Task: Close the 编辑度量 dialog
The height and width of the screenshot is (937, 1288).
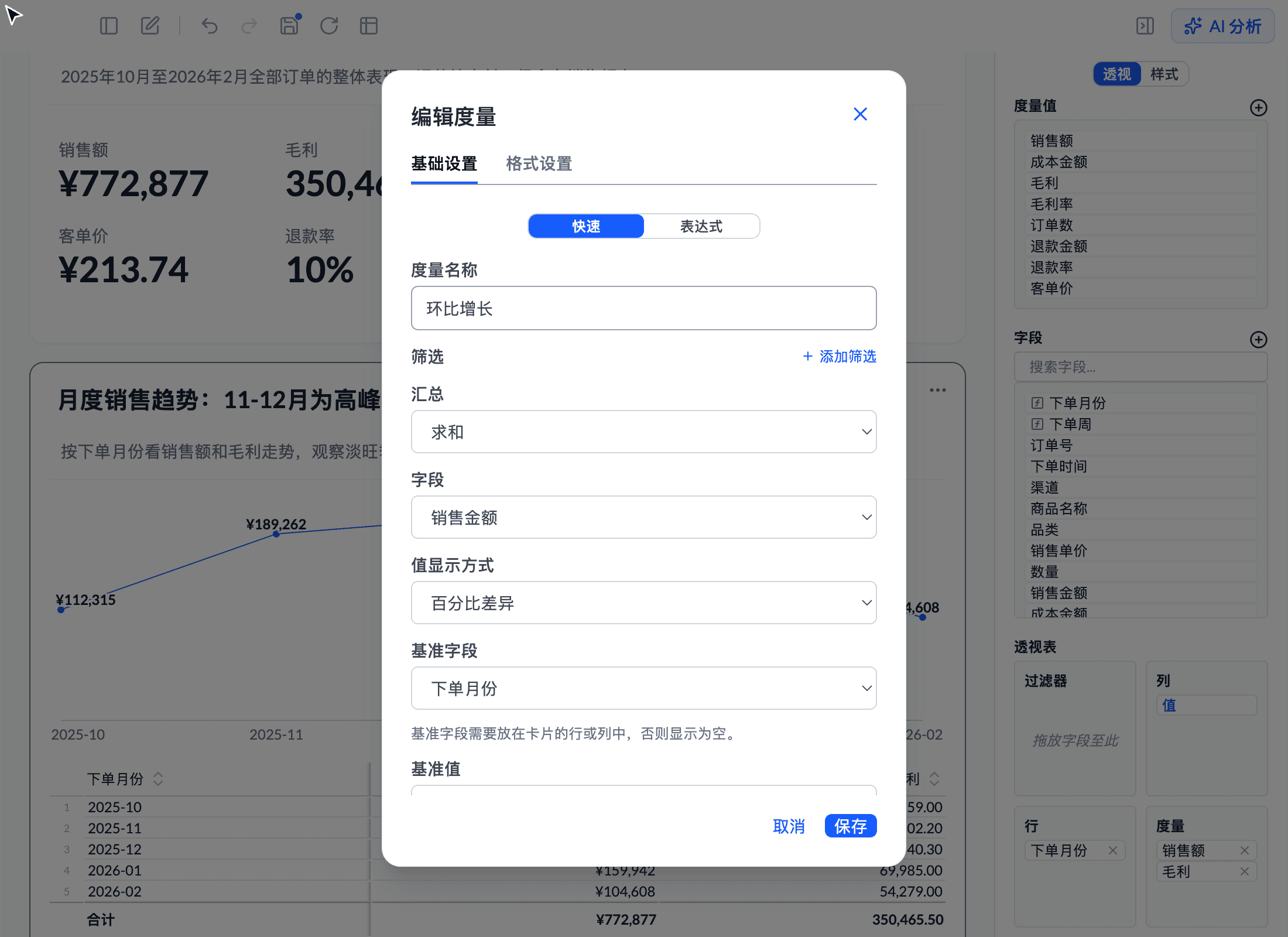Action: (x=860, y=114)
